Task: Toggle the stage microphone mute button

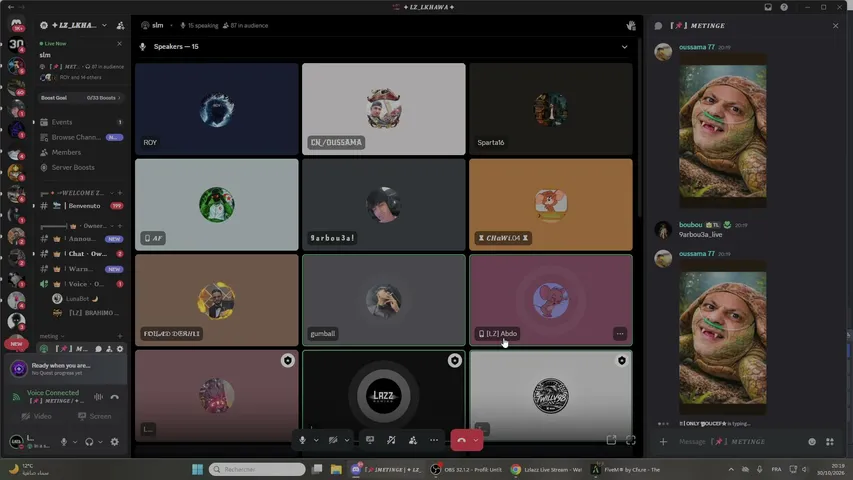Action: tap(302, 440)
